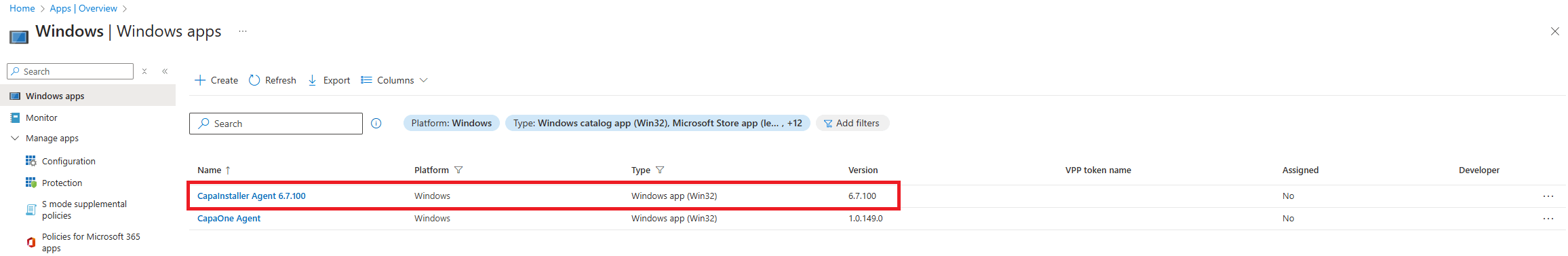Open the ellipsis menu beside Windows apps title

tap(243, 31)
